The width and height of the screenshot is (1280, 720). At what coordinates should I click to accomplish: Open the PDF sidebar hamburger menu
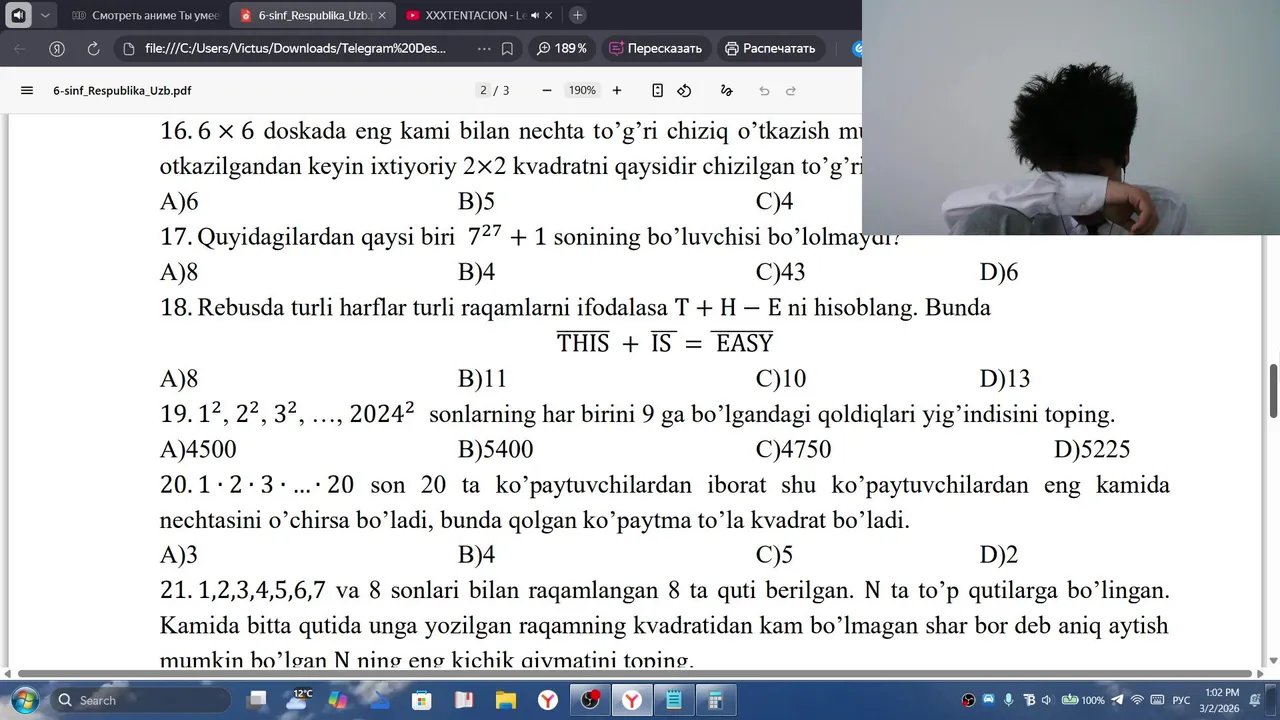27,90
